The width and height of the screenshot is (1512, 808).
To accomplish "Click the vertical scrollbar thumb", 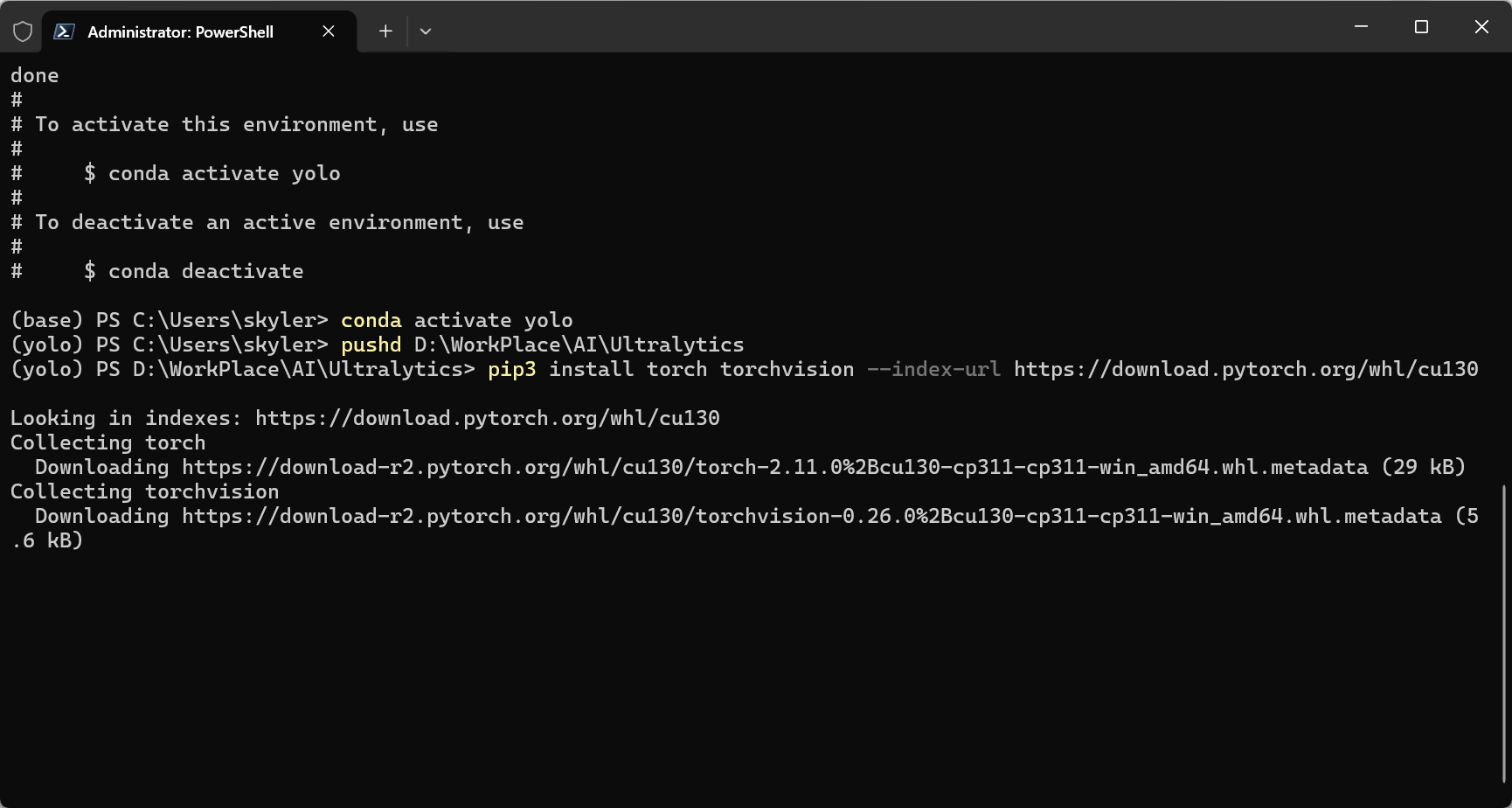I will 1504,633.
